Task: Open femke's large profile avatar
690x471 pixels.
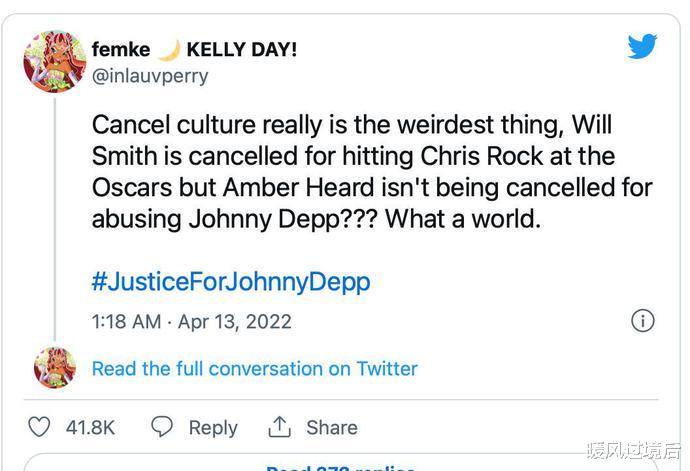Action: [x=55, y=62]
